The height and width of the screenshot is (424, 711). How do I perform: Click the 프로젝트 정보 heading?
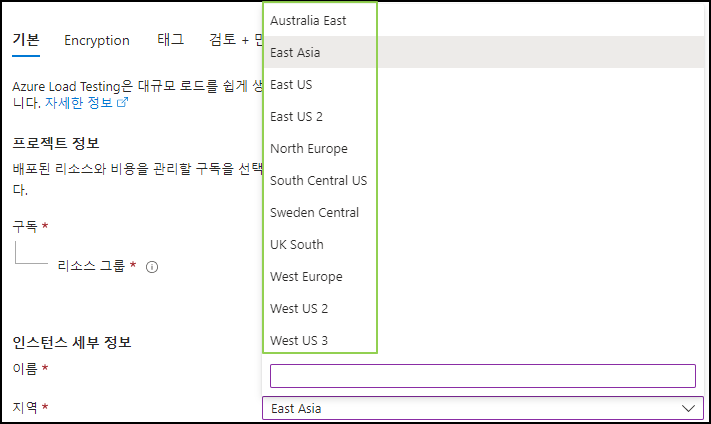tap(56, 143)
